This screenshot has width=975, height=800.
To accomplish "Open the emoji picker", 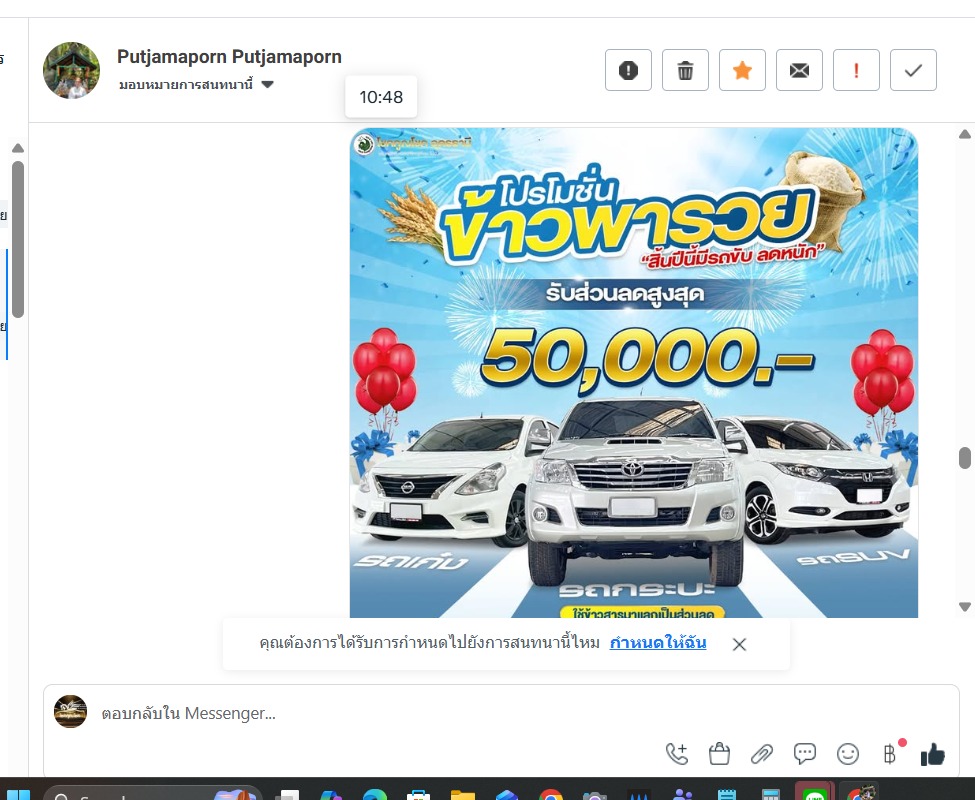I will coord(848,754).
